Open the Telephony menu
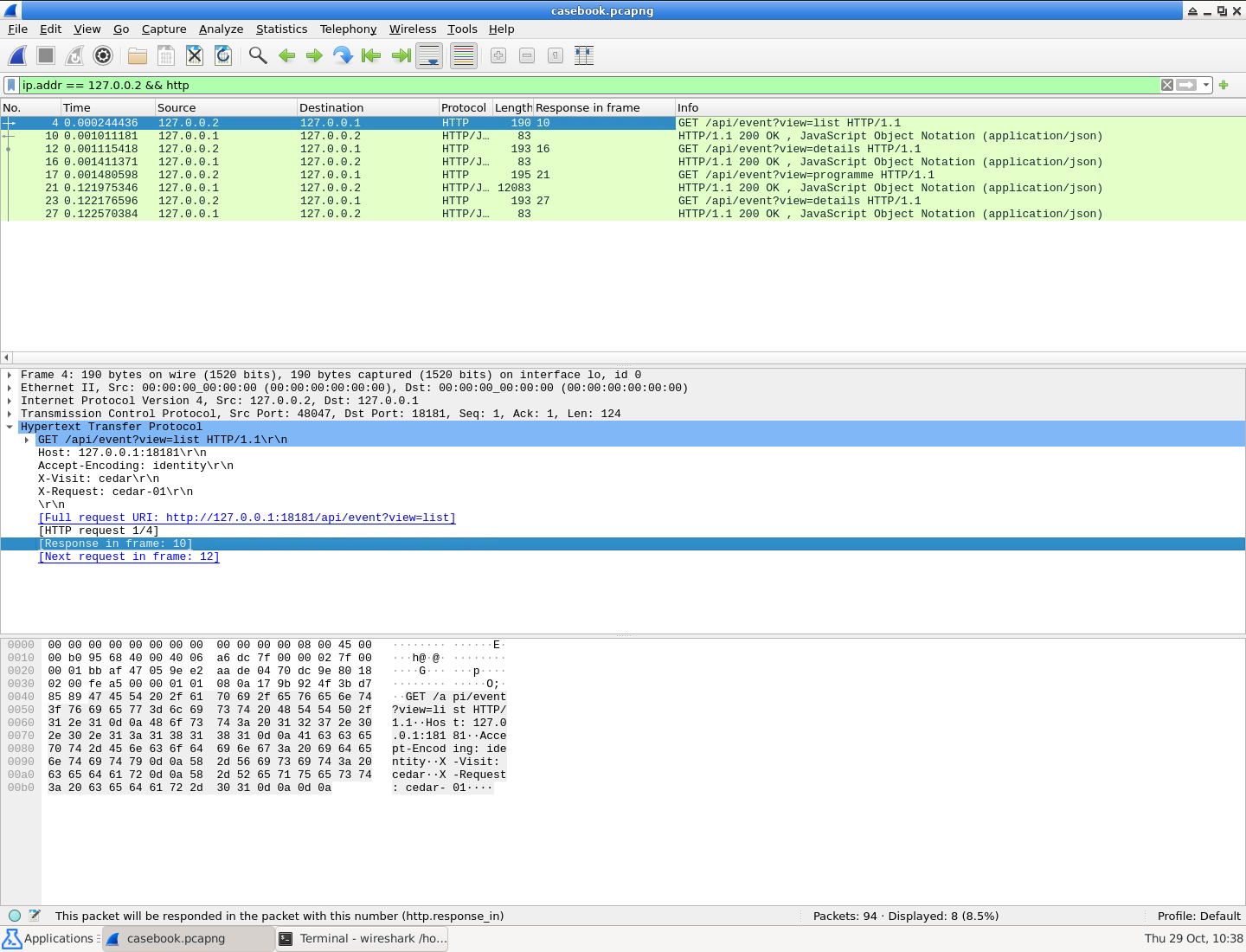Screen dimensions: 1246x952 (348, 29)
